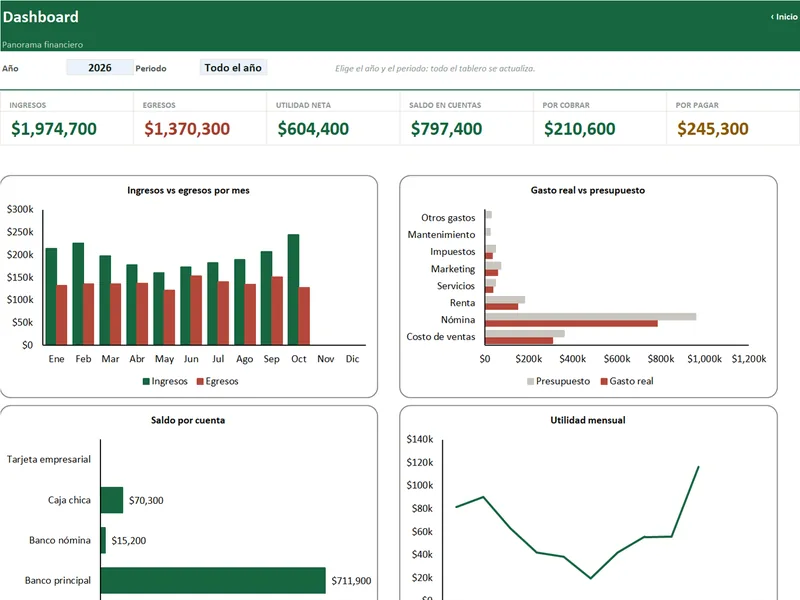This screenshot has height=600, width=800.
Task: Click the green Ingresos legend swatch
Action: [x=146, y=381]
